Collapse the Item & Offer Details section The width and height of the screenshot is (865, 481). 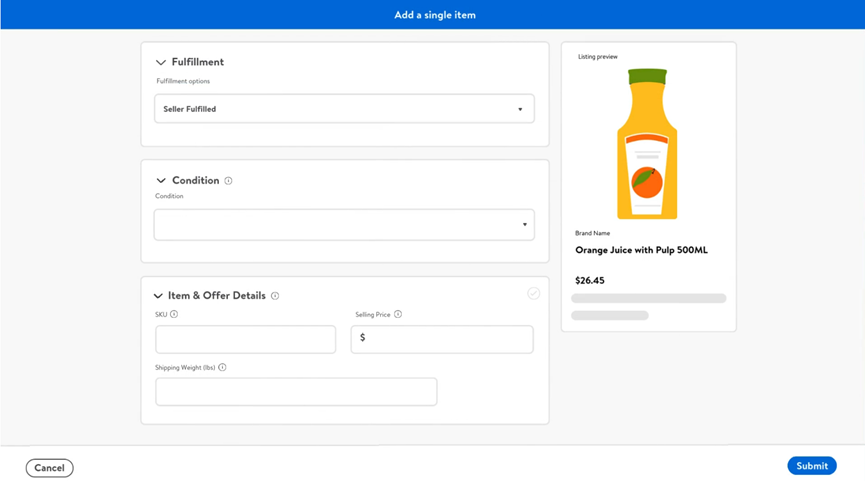[x=158, y=296]
